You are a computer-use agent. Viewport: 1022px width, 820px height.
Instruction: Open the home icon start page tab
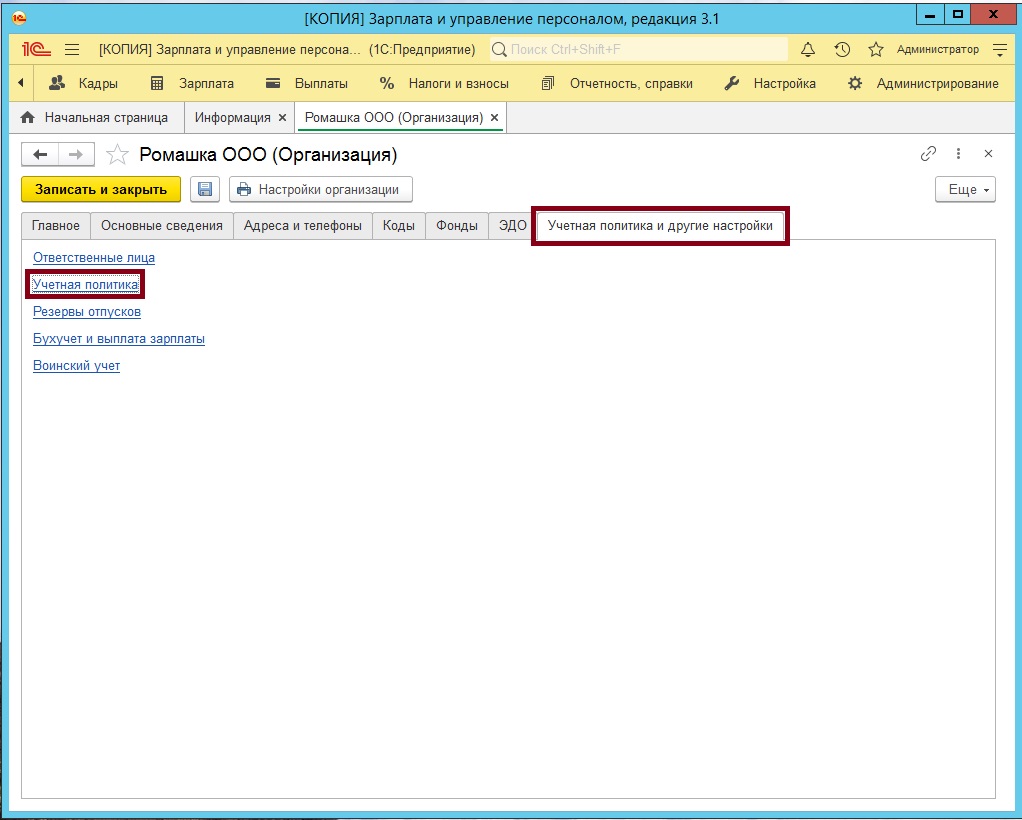pos(28,117)
